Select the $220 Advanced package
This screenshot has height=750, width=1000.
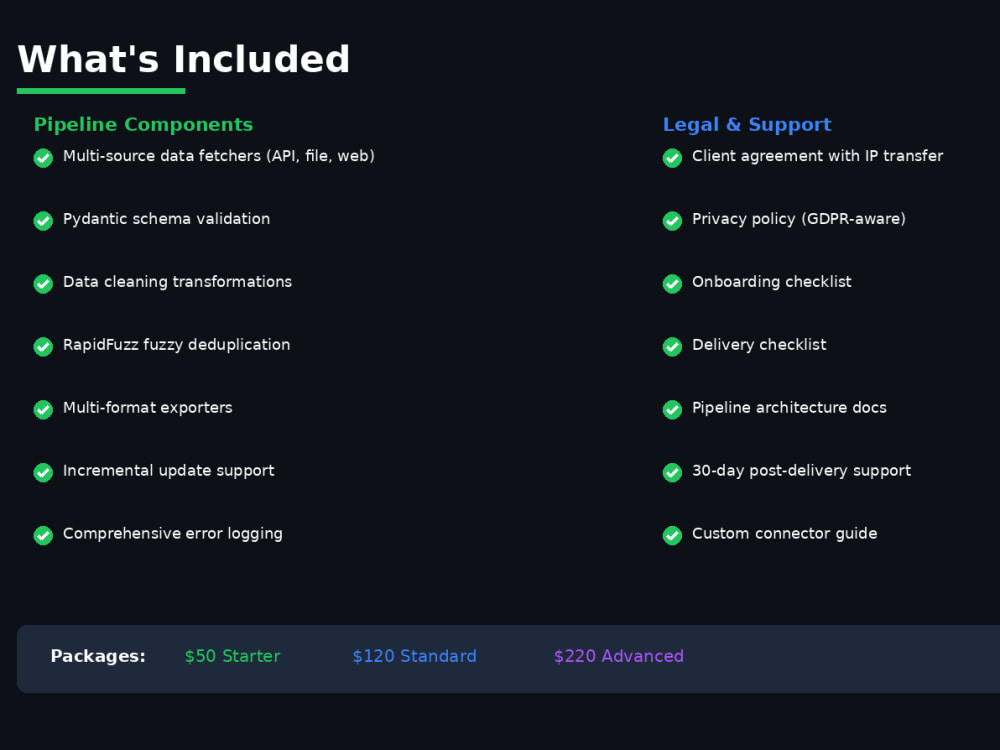coord(619,656)
